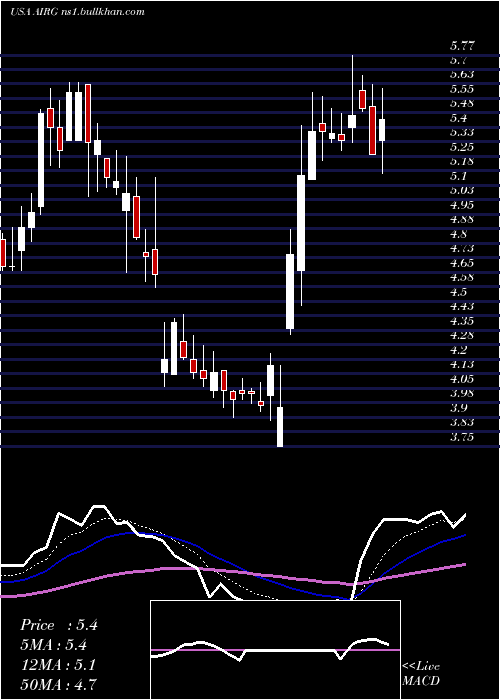
Task: Click the tall white candle at the highest wick
Action: tap(352, 121)
